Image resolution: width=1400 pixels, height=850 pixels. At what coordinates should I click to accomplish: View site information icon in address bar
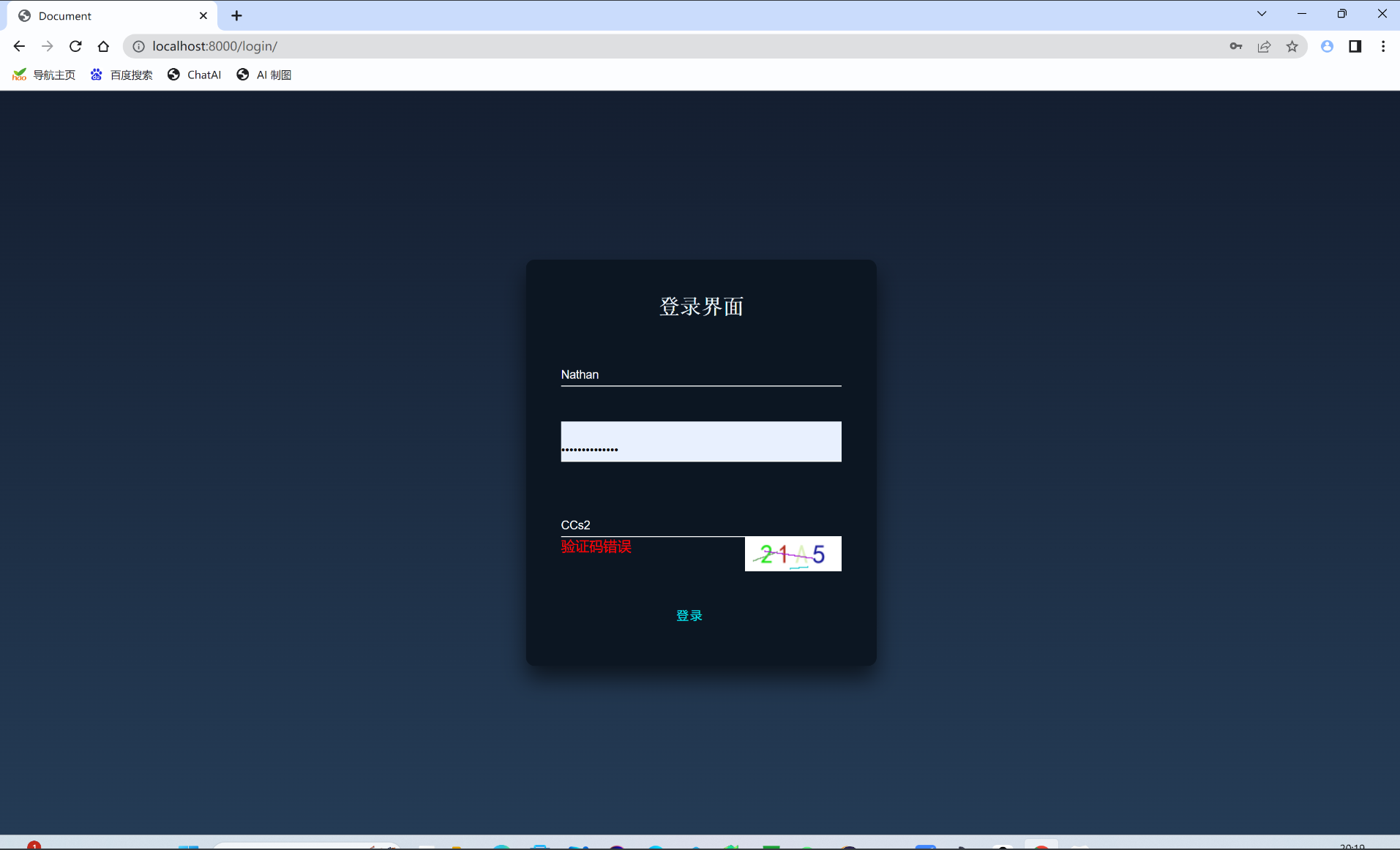click(x=138, y=46)
